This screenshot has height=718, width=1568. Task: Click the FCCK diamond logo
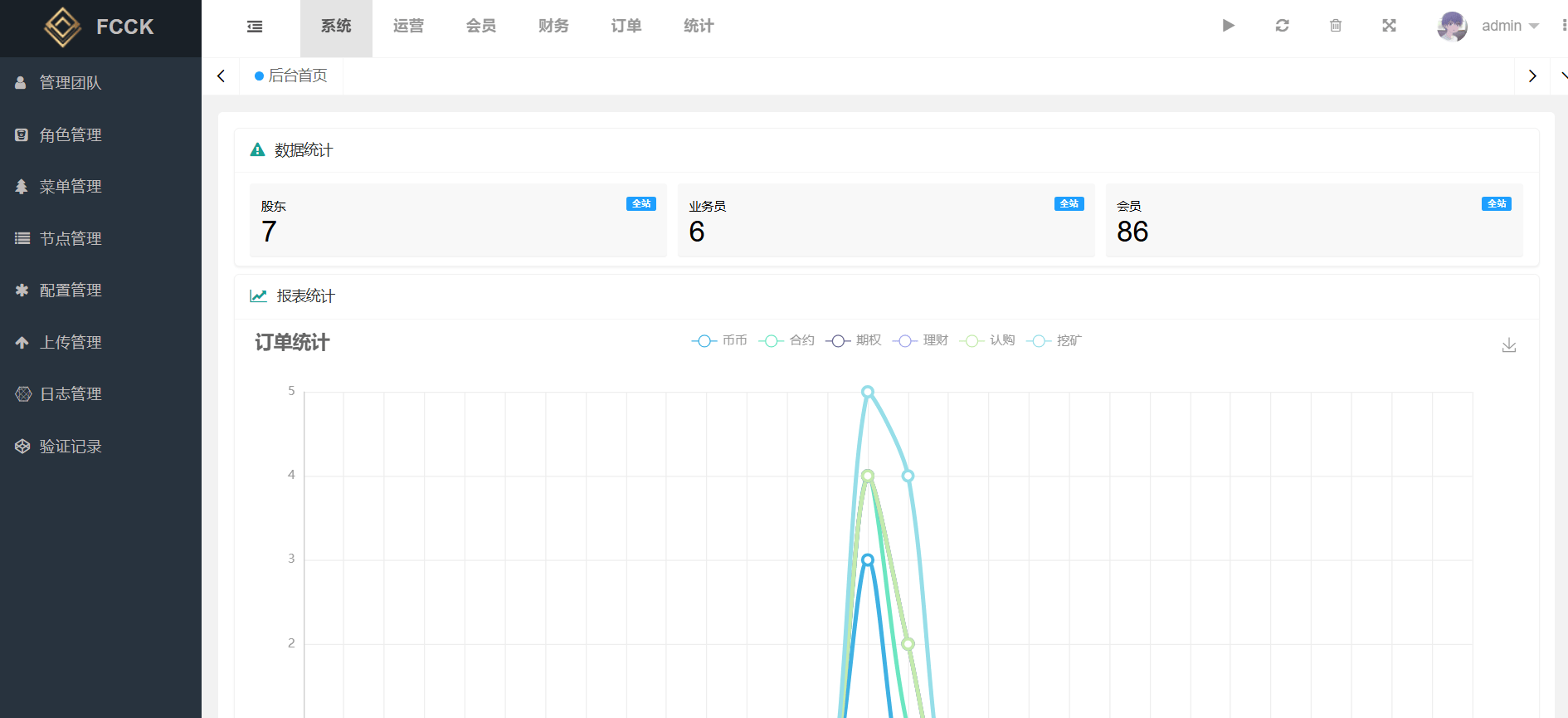pos(62,27)
